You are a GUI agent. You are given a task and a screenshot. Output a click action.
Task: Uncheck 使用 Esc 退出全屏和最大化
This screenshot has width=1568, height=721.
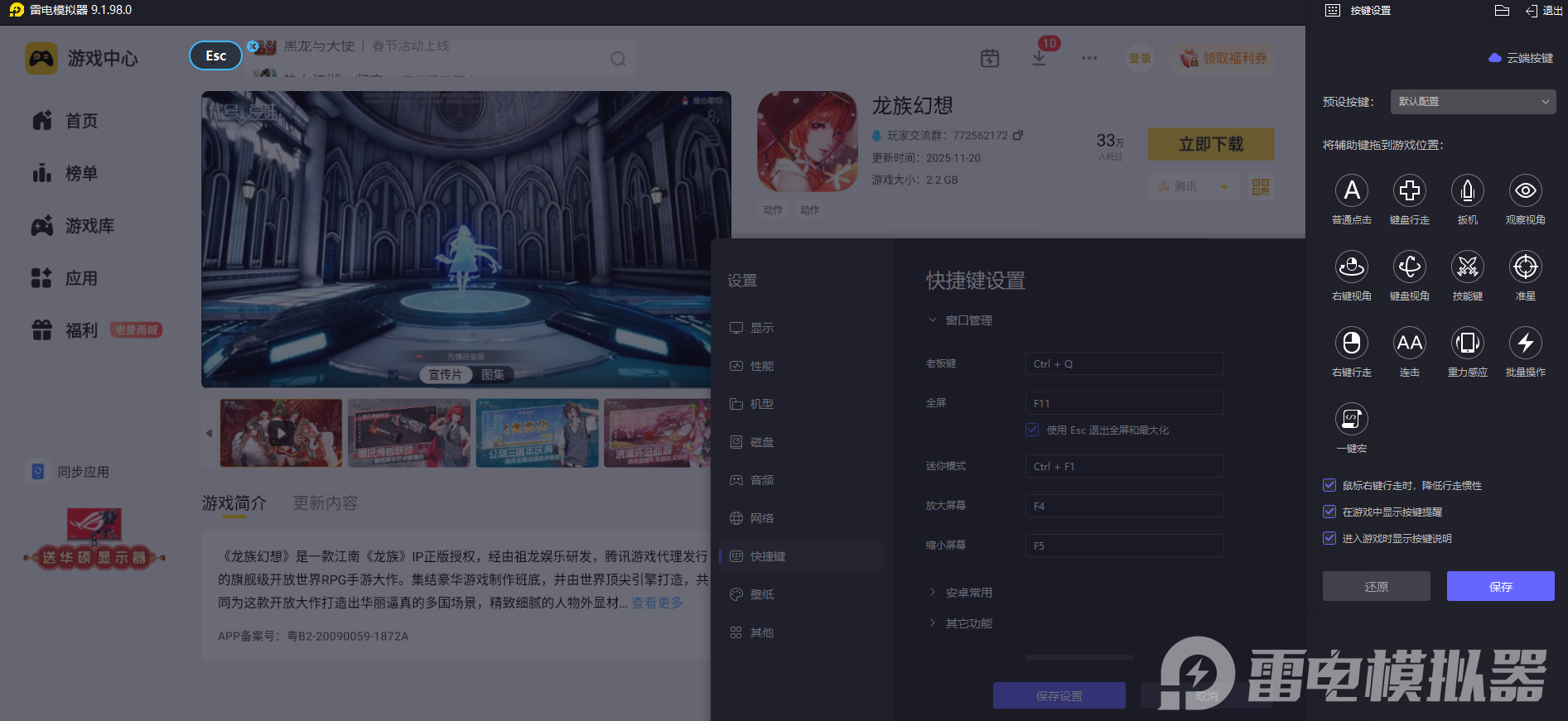click(x=1032, y=430)
